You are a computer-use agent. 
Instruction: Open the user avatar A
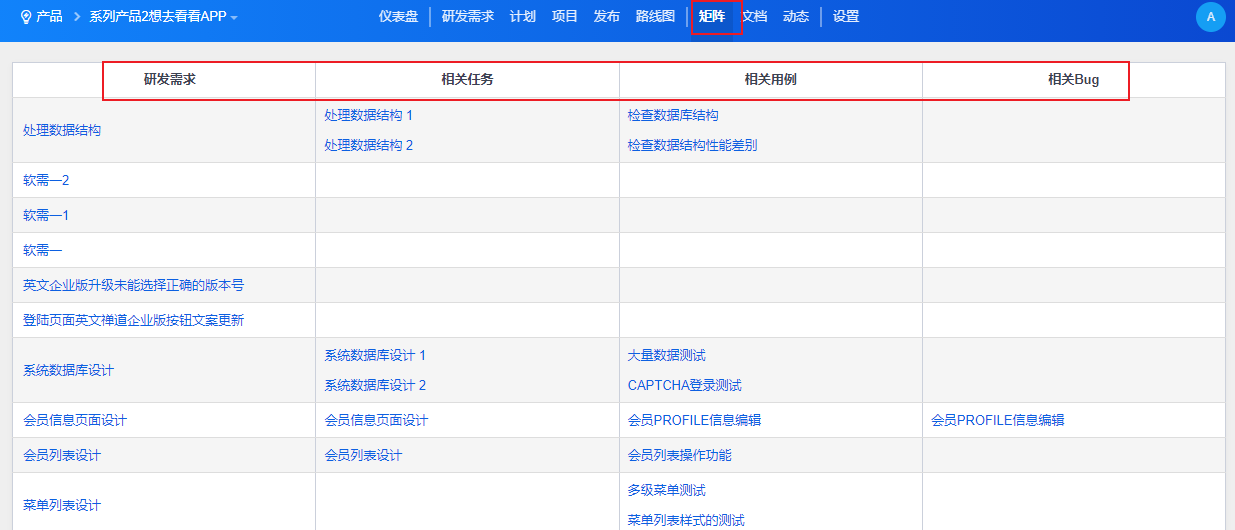[1211, 17]
